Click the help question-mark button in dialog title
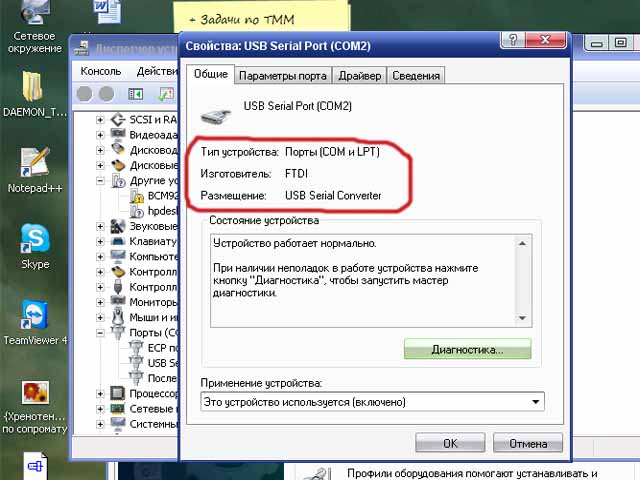Screen dimensions: 640x480 pos(513,40)
